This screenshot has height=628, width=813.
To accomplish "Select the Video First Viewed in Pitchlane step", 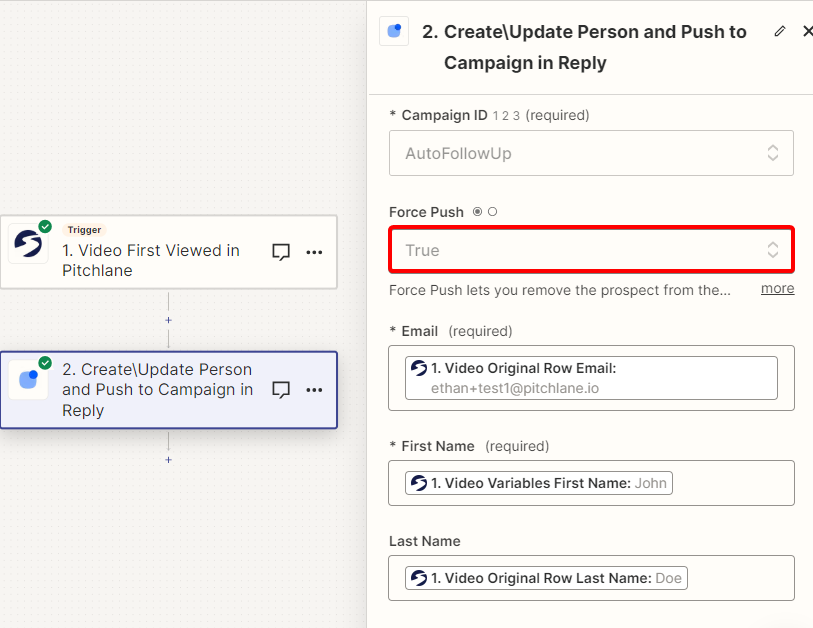I will tap(169, 252).
